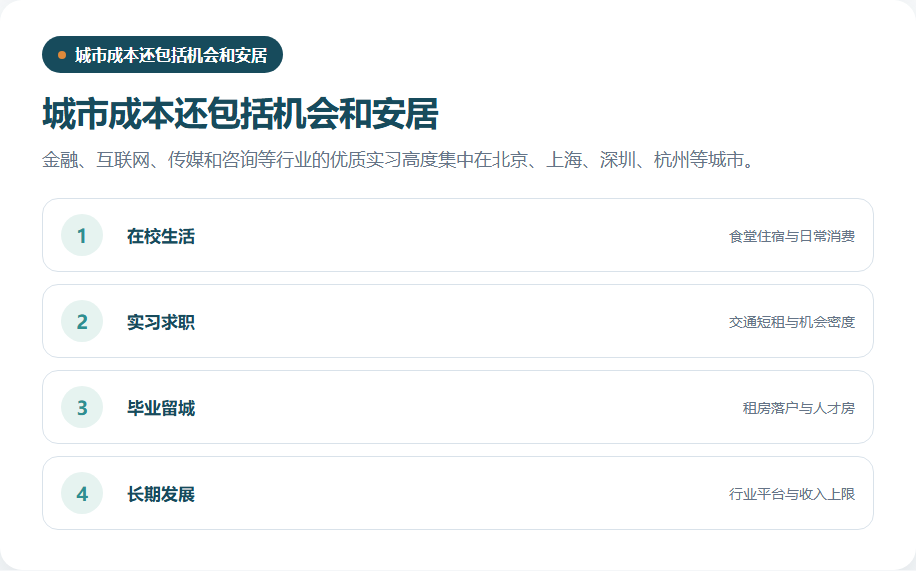Image resolution: width=916 pixels, height=571 pixels.
Task: Click the number 3 circle badge
Action: [x=82, y=407]
